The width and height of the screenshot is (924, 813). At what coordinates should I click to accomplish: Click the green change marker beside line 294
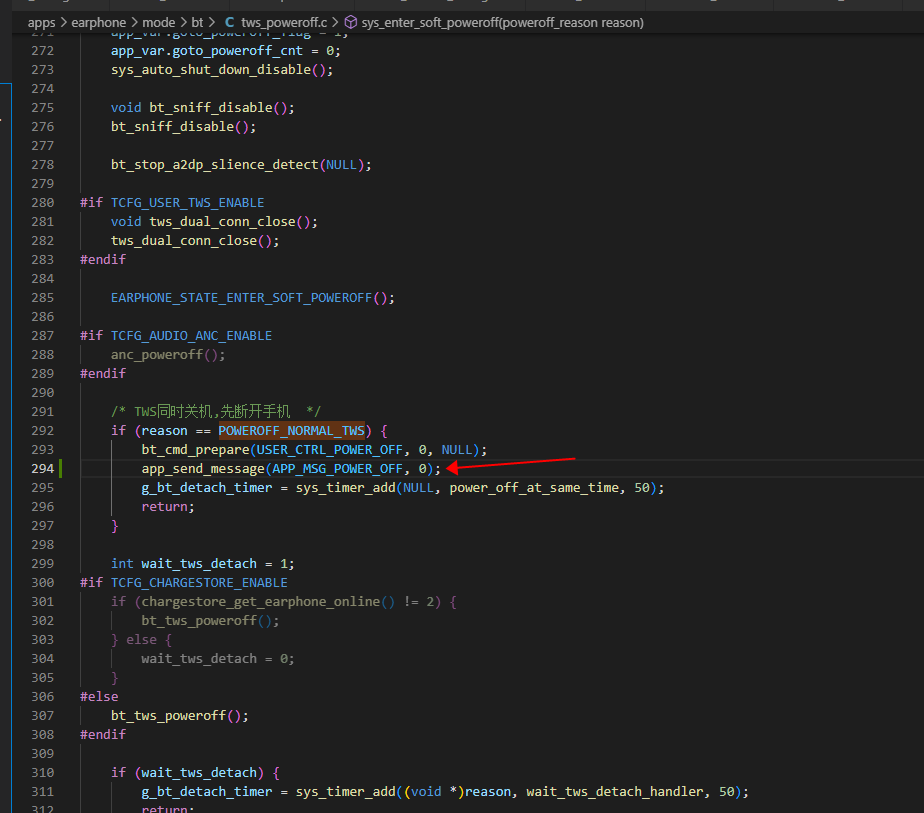coord(61,468)
